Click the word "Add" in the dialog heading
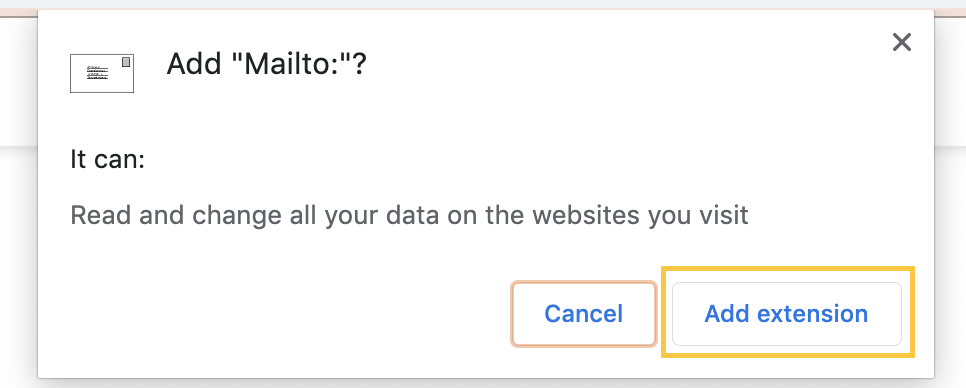The image size is (966, 388). [194, 63]
